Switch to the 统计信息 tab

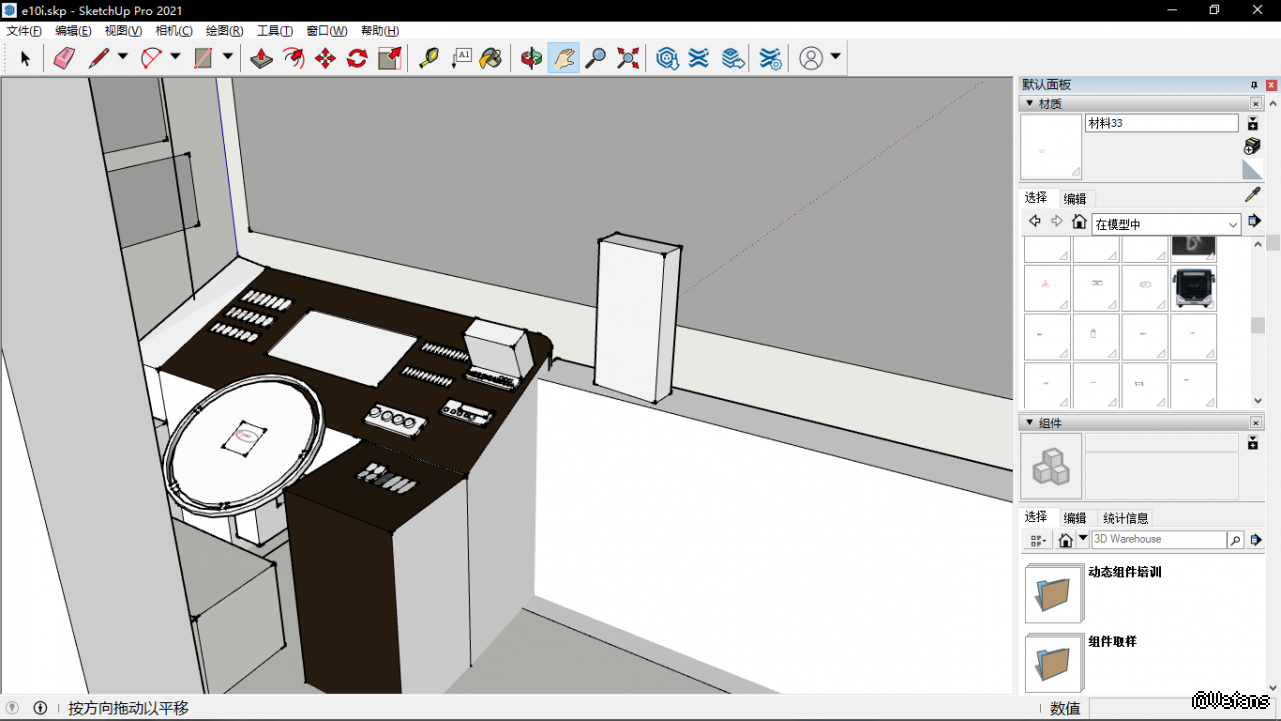(1125, 518)
